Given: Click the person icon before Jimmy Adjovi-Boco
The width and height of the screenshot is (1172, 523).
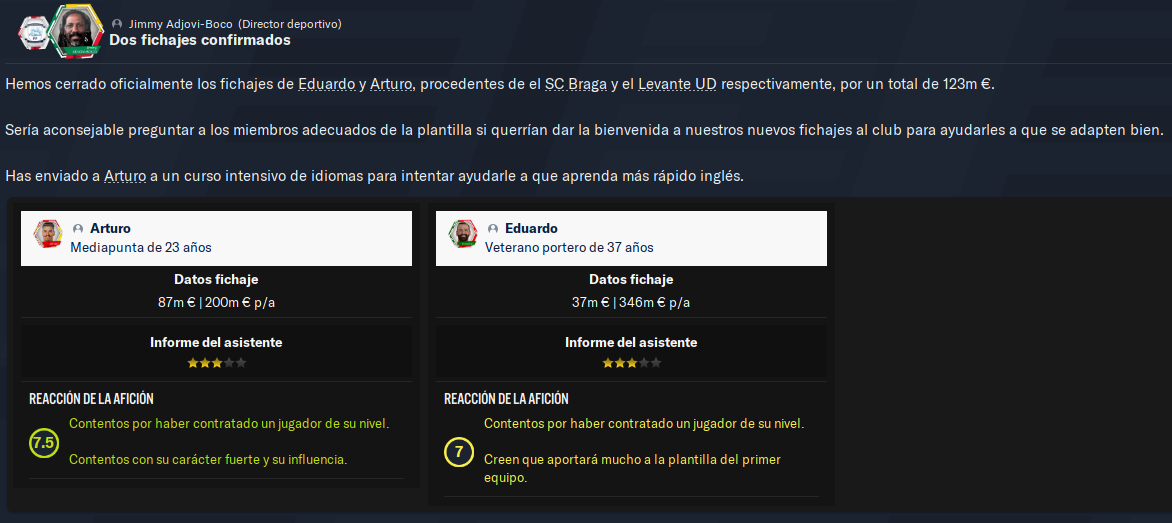Looking at the screenshot, I should point(117,24).
